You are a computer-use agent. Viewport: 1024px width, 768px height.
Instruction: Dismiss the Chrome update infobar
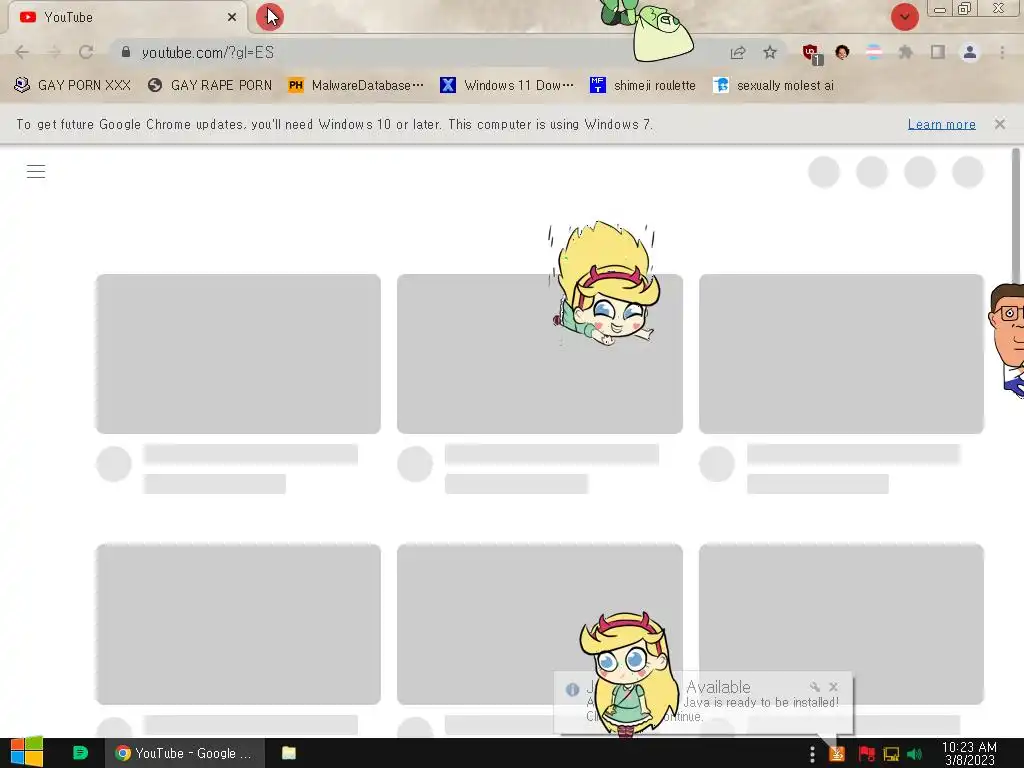click(x=1000, y=124)
